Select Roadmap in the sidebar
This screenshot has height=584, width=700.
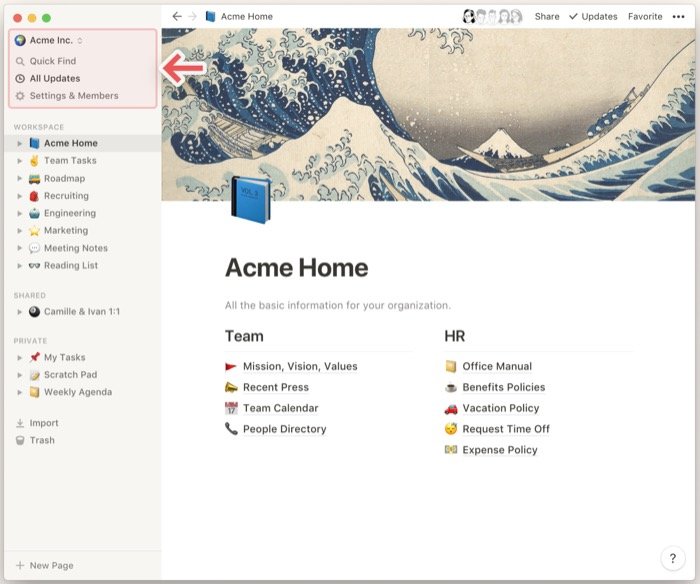(x=64, y=178)
